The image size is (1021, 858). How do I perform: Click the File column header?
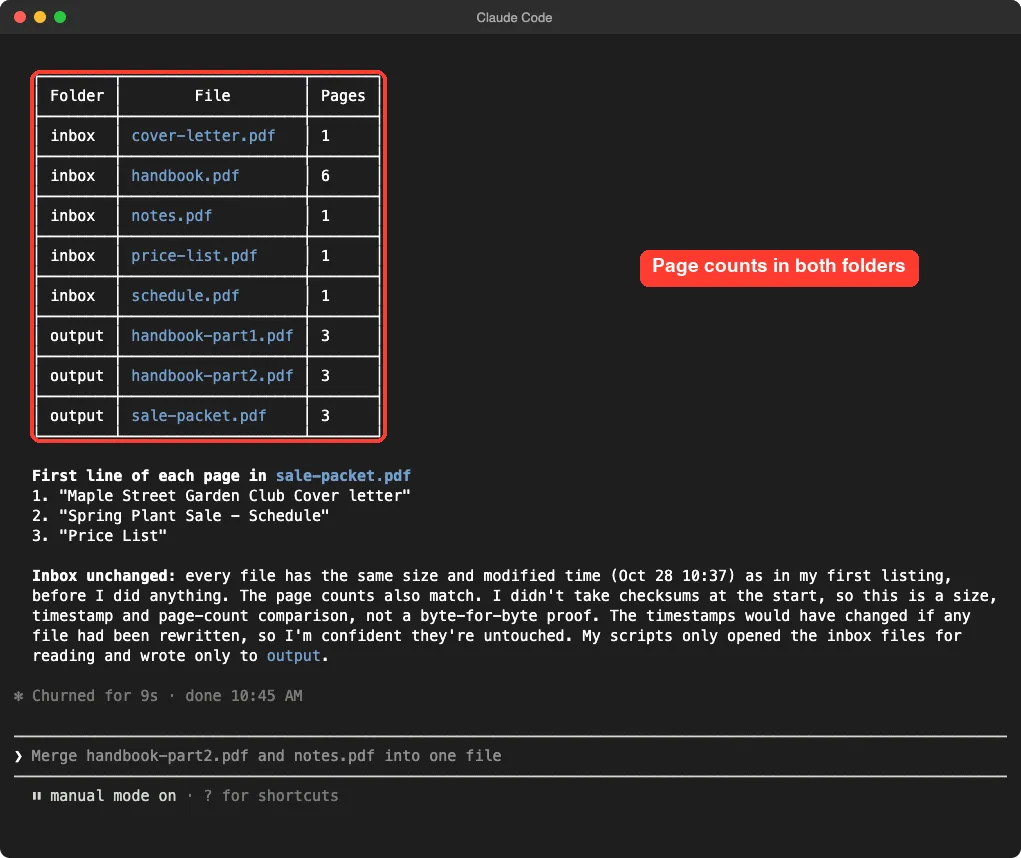(x=212, y=96)
